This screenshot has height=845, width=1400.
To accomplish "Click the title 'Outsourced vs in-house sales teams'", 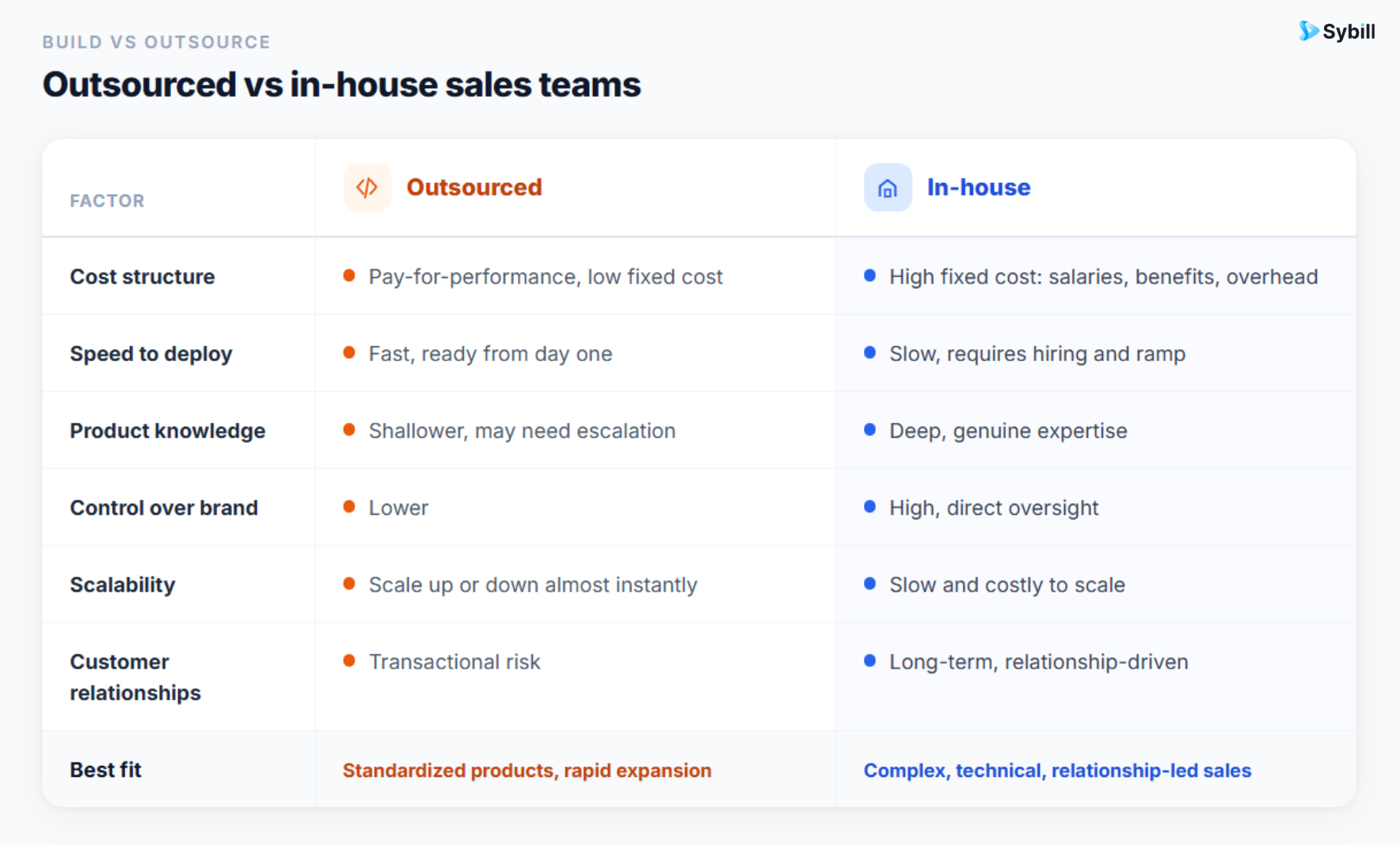I will [x=342, y=85].
